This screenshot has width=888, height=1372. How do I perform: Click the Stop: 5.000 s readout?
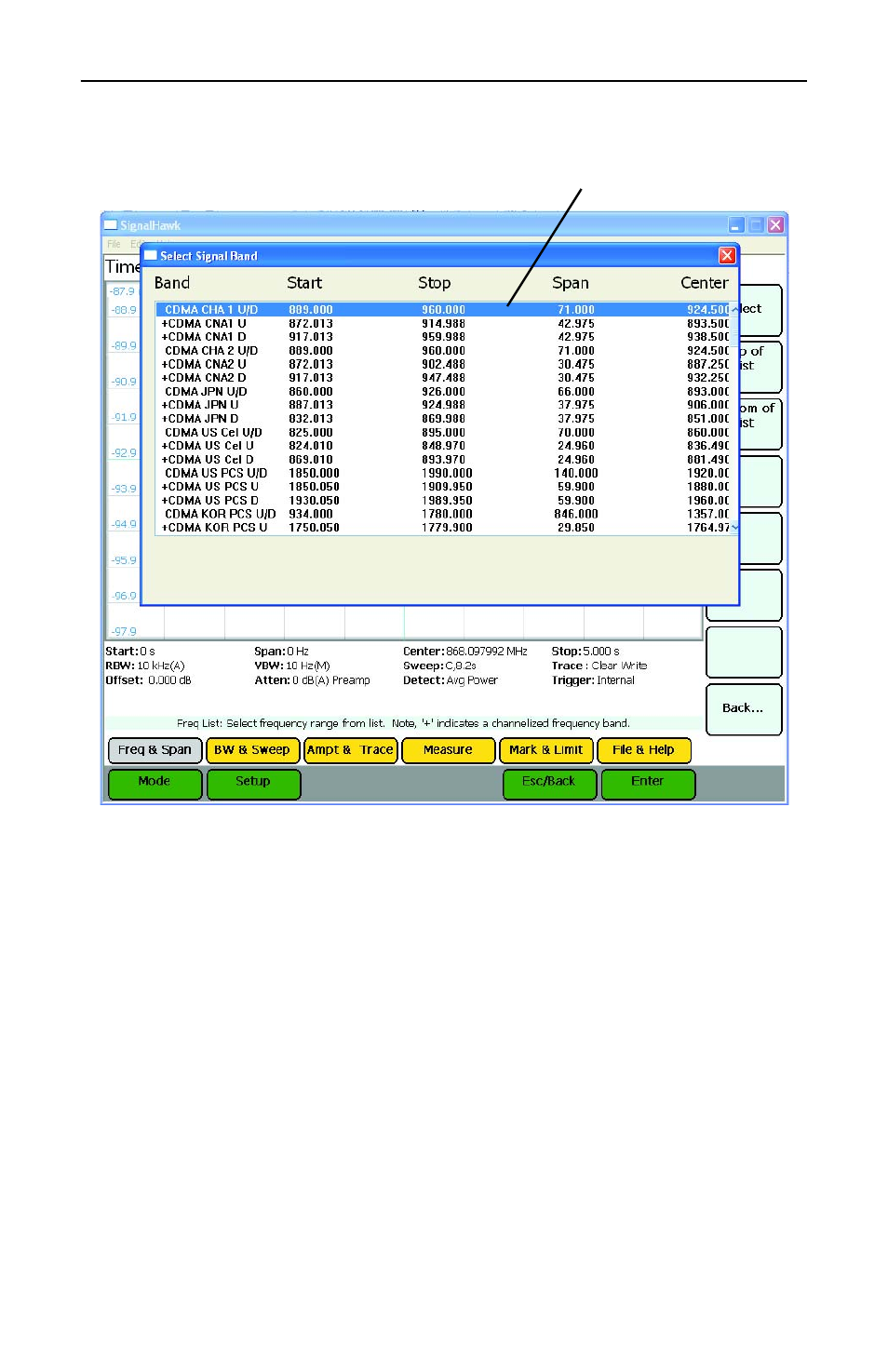(585, 652)
